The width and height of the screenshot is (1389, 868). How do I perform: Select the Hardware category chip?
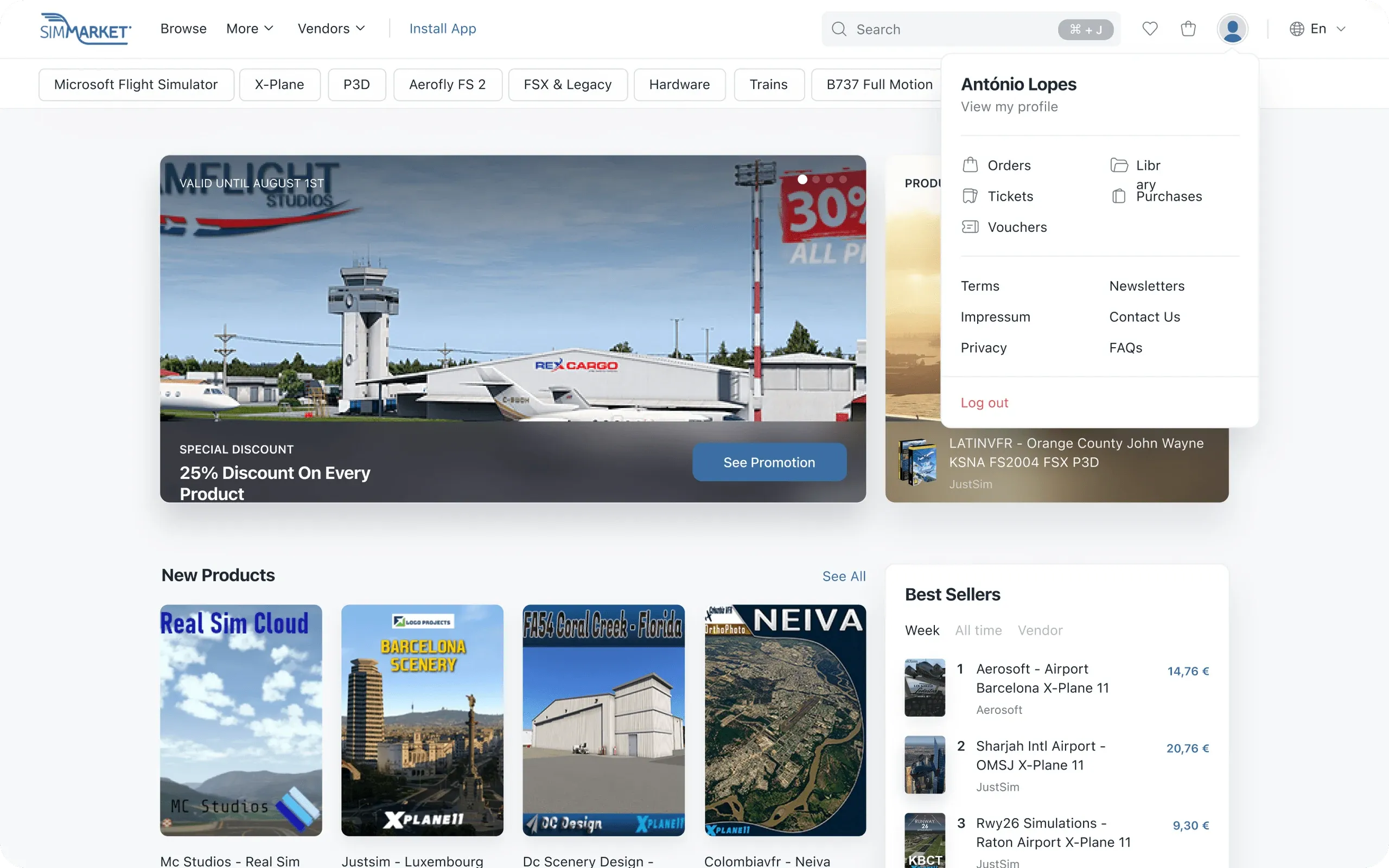(679, 85)
